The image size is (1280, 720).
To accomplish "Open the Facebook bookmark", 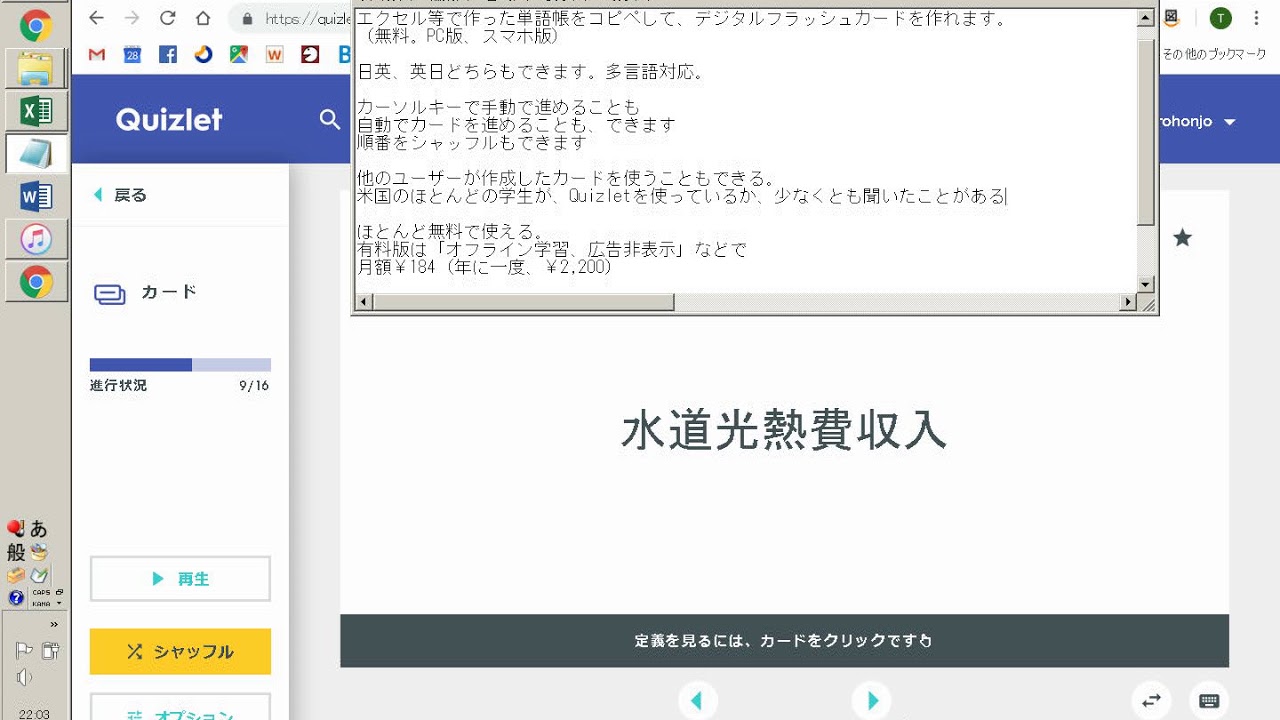I will 168,55.
